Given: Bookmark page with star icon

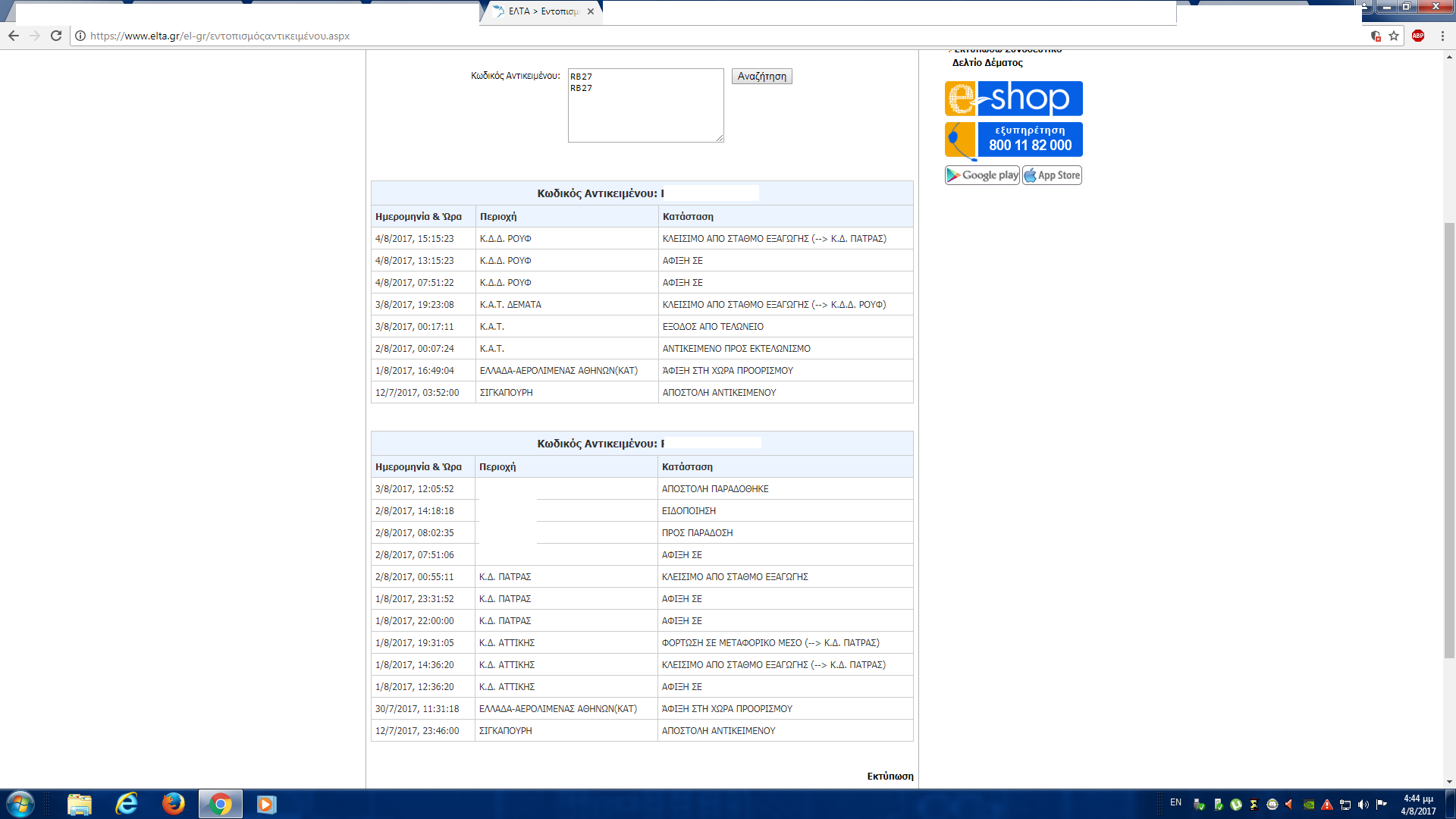Looking at the screenshot, I should pyautogui.click(x=1394, y=36).
